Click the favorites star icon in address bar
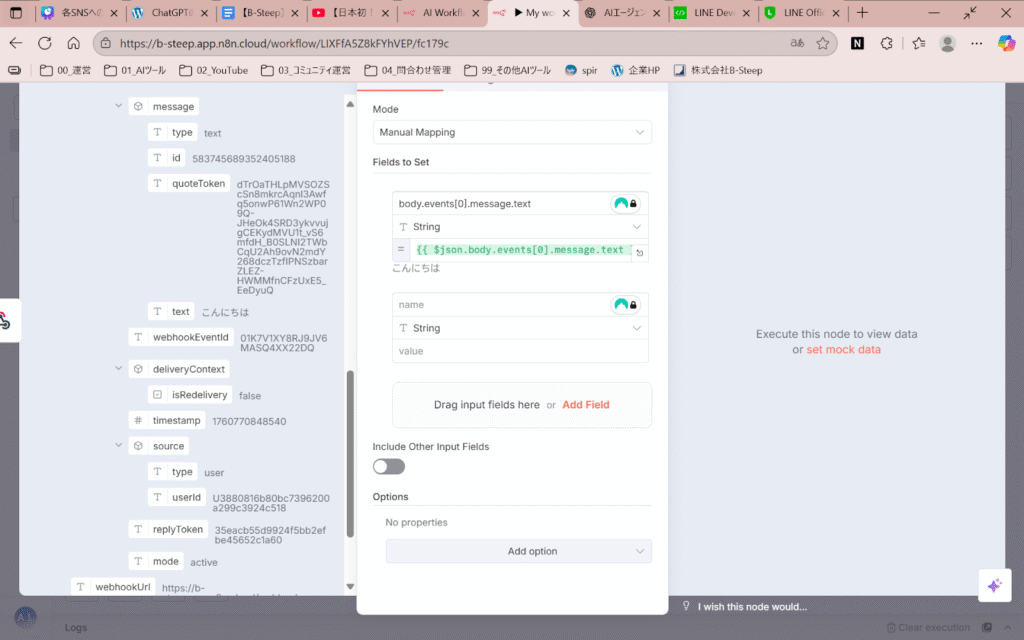The height and width of the screenshot is (640, 1024). coord(823,43)
